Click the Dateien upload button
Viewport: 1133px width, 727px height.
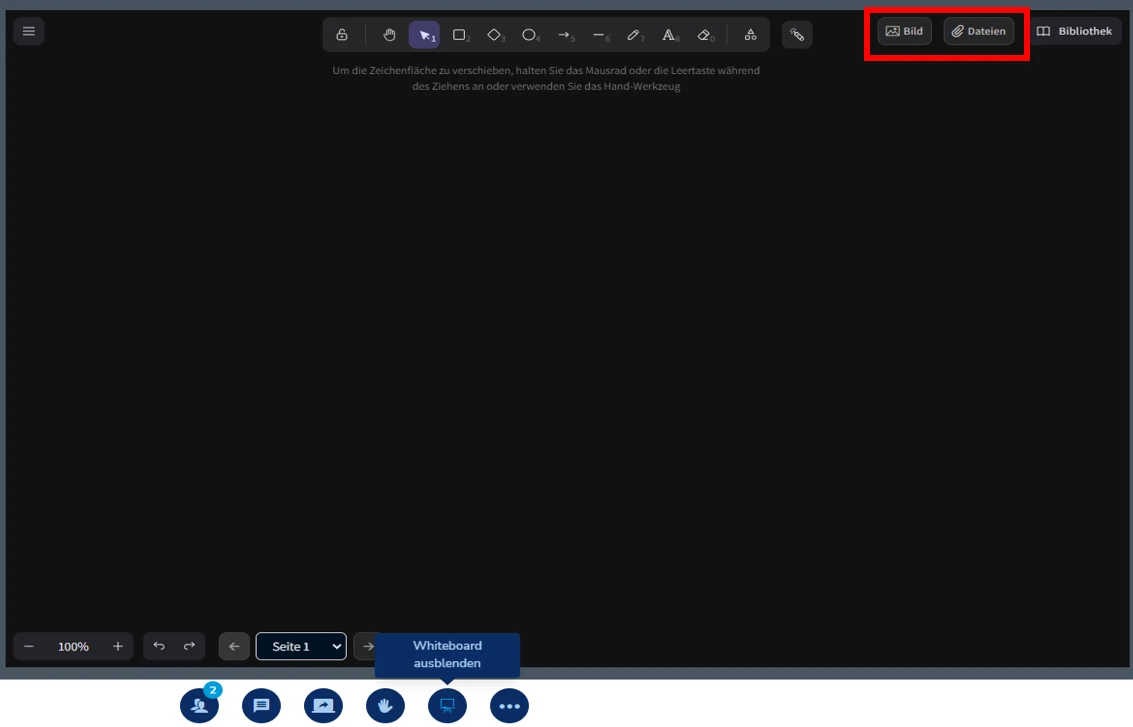coord(978,31)
